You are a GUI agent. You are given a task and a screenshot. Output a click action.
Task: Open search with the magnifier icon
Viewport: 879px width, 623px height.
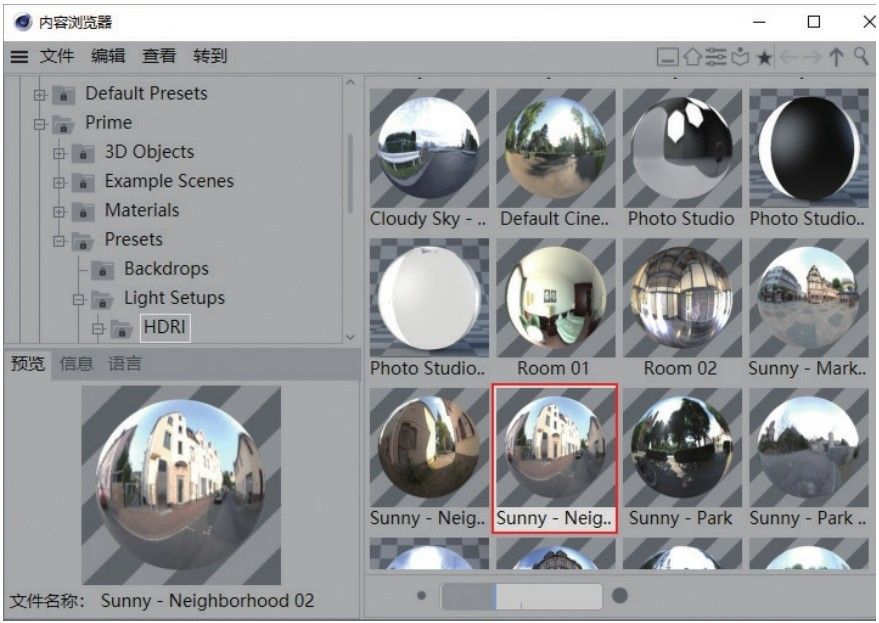point(861,56)
